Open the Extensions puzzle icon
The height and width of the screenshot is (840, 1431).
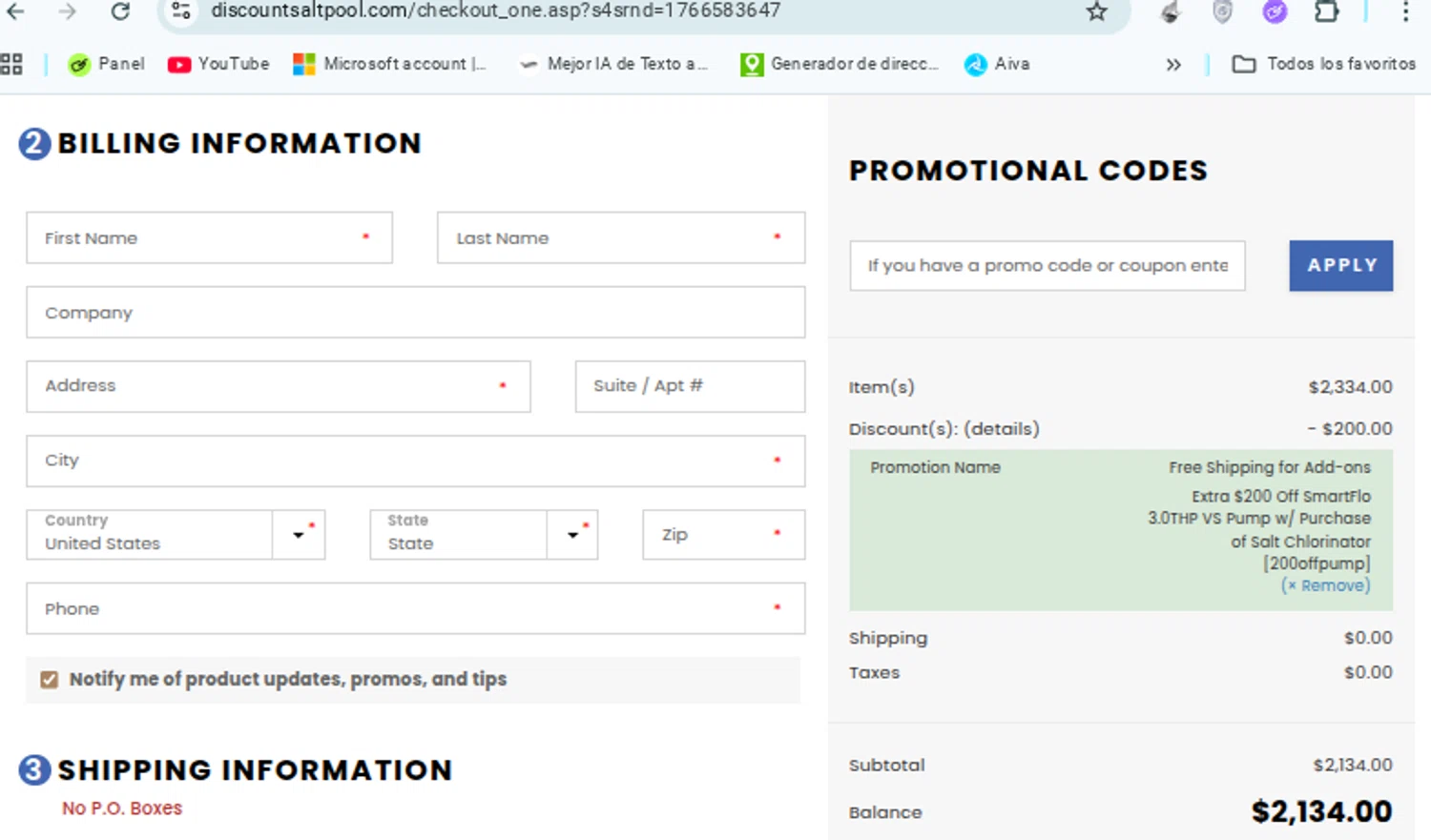point(1326,11)
